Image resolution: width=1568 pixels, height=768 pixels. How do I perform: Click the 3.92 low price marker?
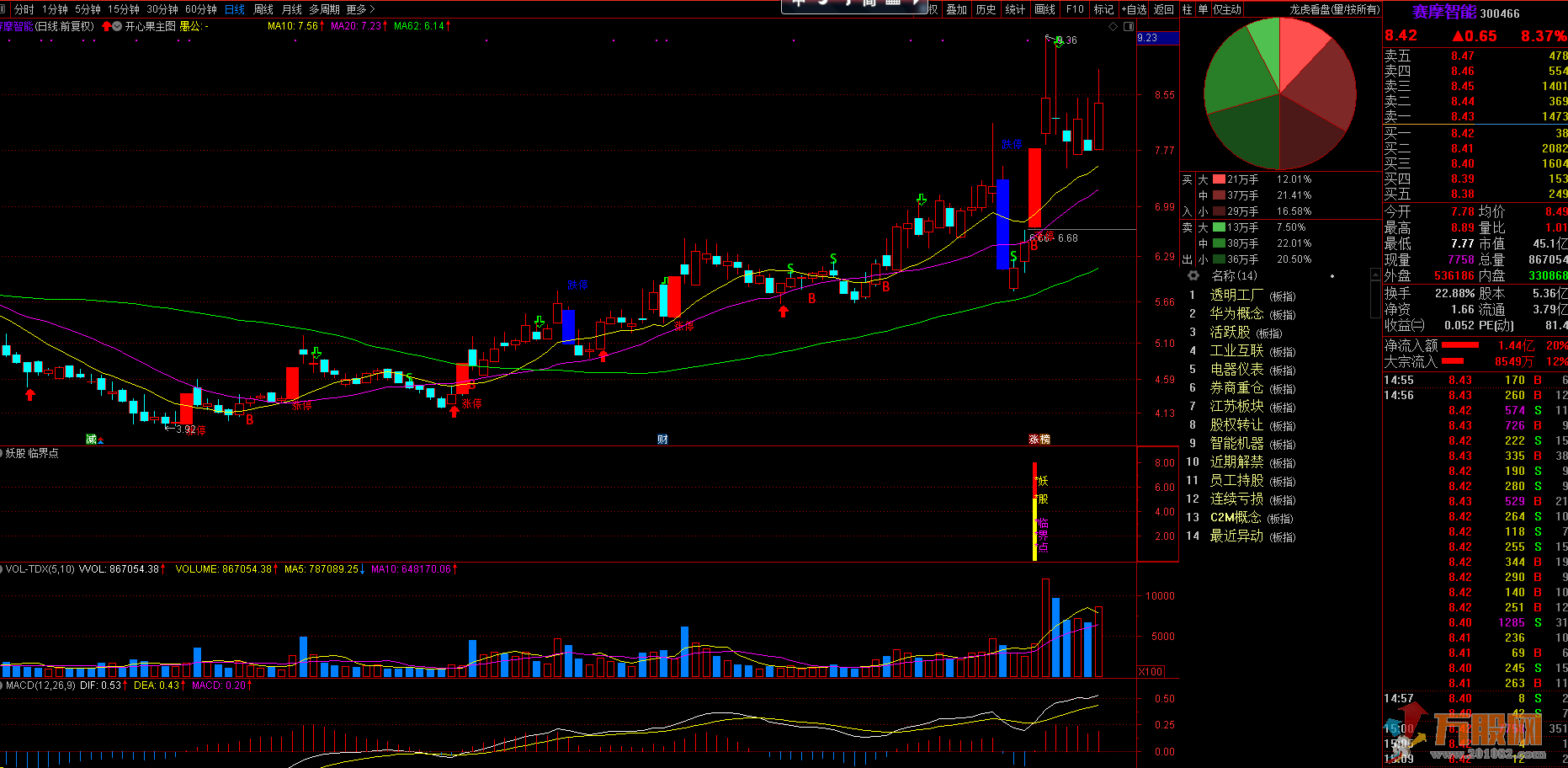tap(185, 429)
